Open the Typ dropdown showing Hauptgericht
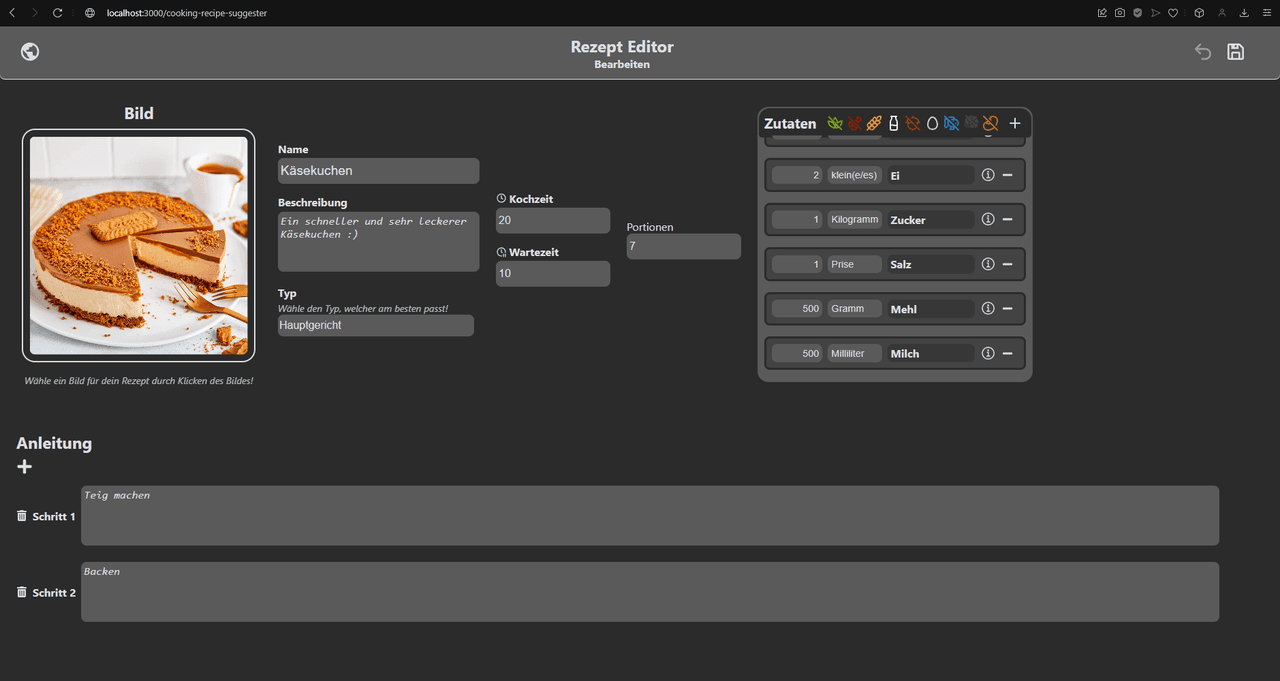 (x=375, y=325)
